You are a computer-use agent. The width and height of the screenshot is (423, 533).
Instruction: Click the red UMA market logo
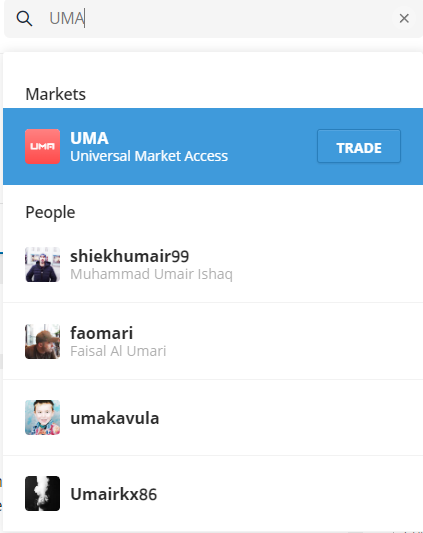(x=43, y=147)
